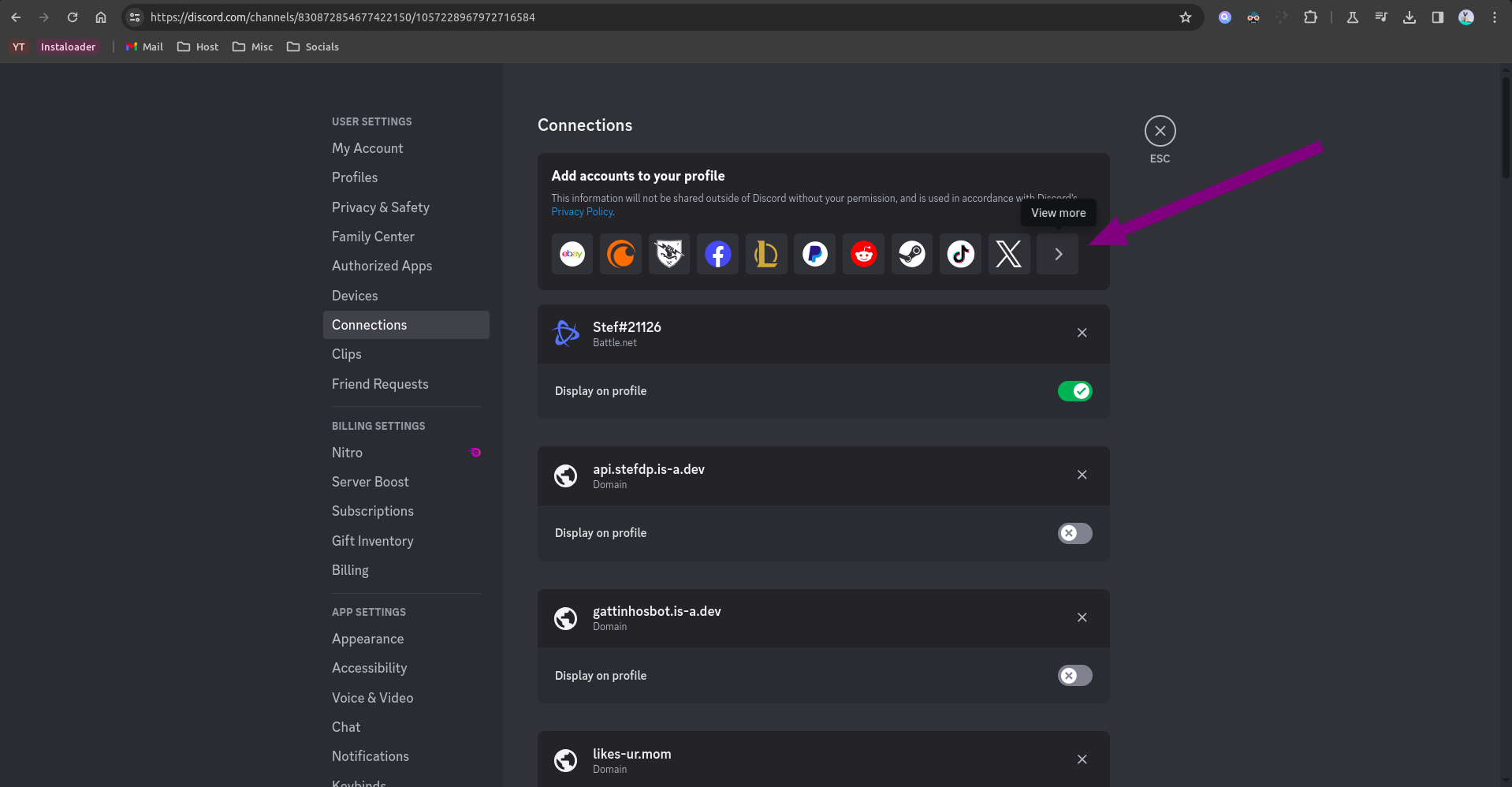Enable Display on profile for api.stefdp.is-a.dev

coord(1074,533)
